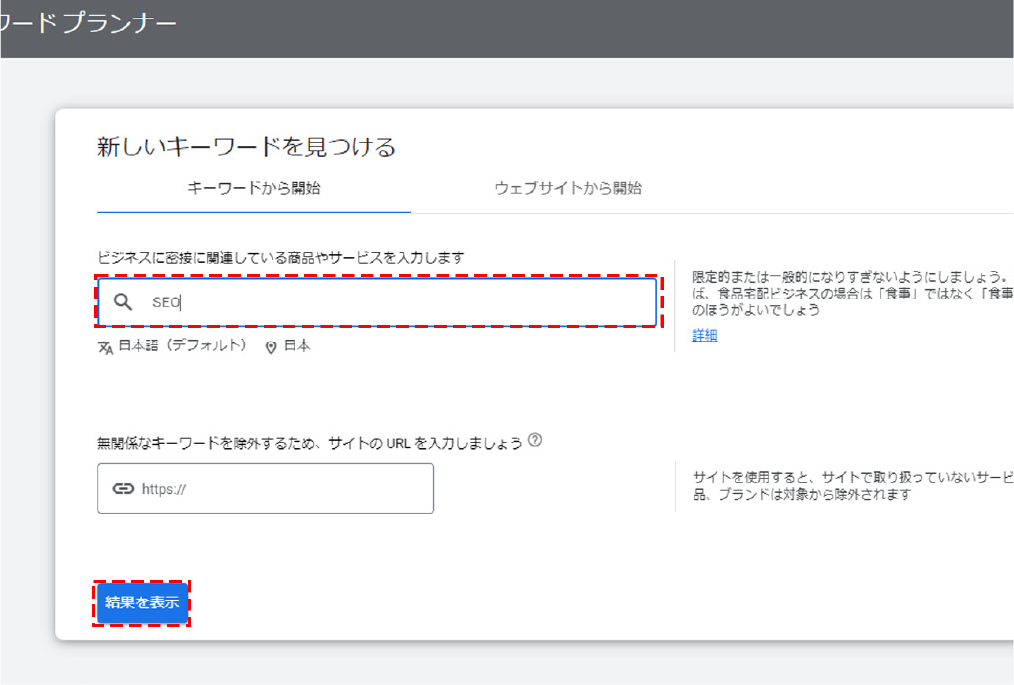The image size is (1014, 685).
Task: Click the 無関係なキーワードを除外するため label text
Action: click(x=309, y=443)
